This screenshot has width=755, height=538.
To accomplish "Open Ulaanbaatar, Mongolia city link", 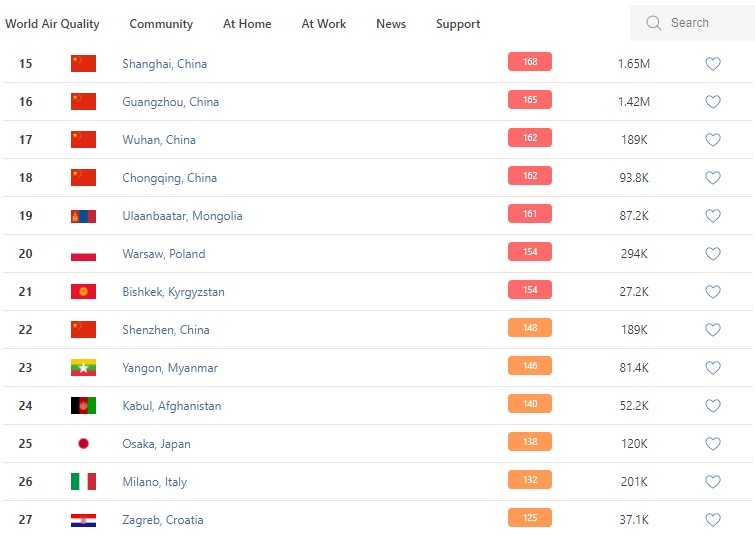I will [x=182, y=216].
